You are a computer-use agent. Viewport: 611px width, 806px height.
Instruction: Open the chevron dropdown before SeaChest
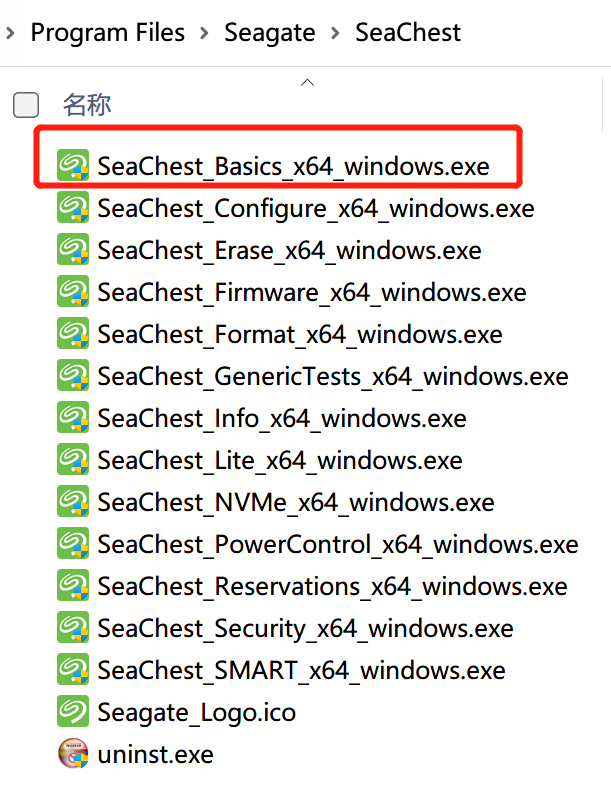pyautogui.click(x=335, y=33)
